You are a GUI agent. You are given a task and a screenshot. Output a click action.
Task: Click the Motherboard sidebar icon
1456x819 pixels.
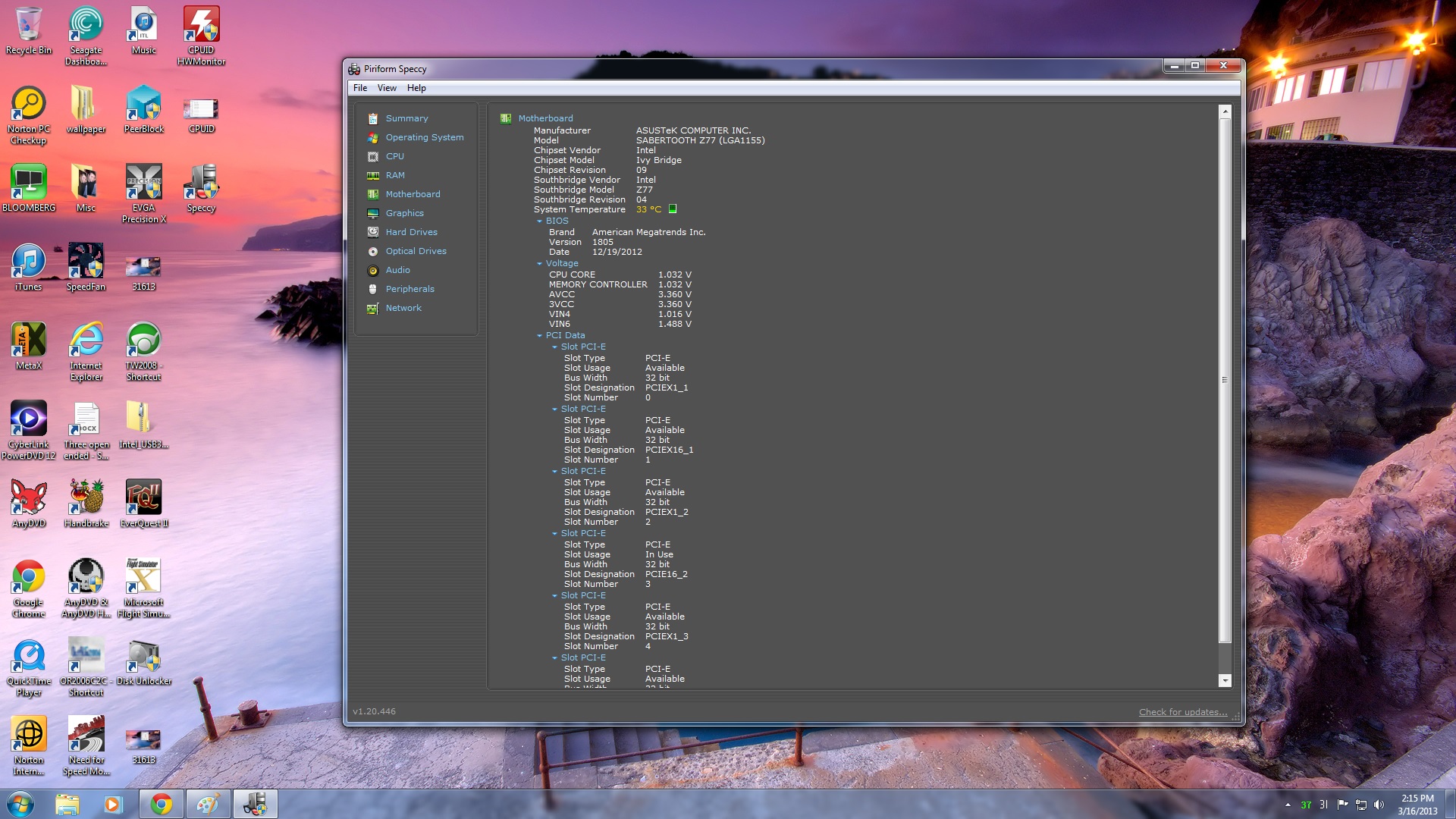(x=373, y=194)
